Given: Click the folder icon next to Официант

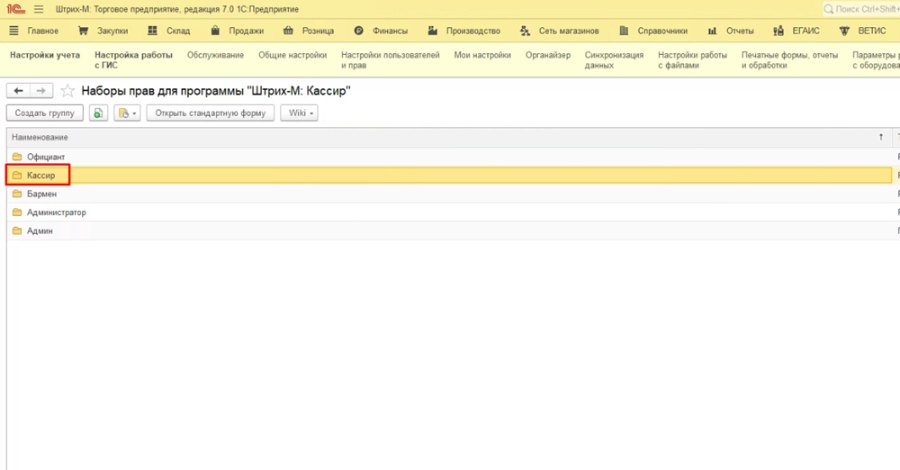Looking at the screenshot, I should pos(17,157).
